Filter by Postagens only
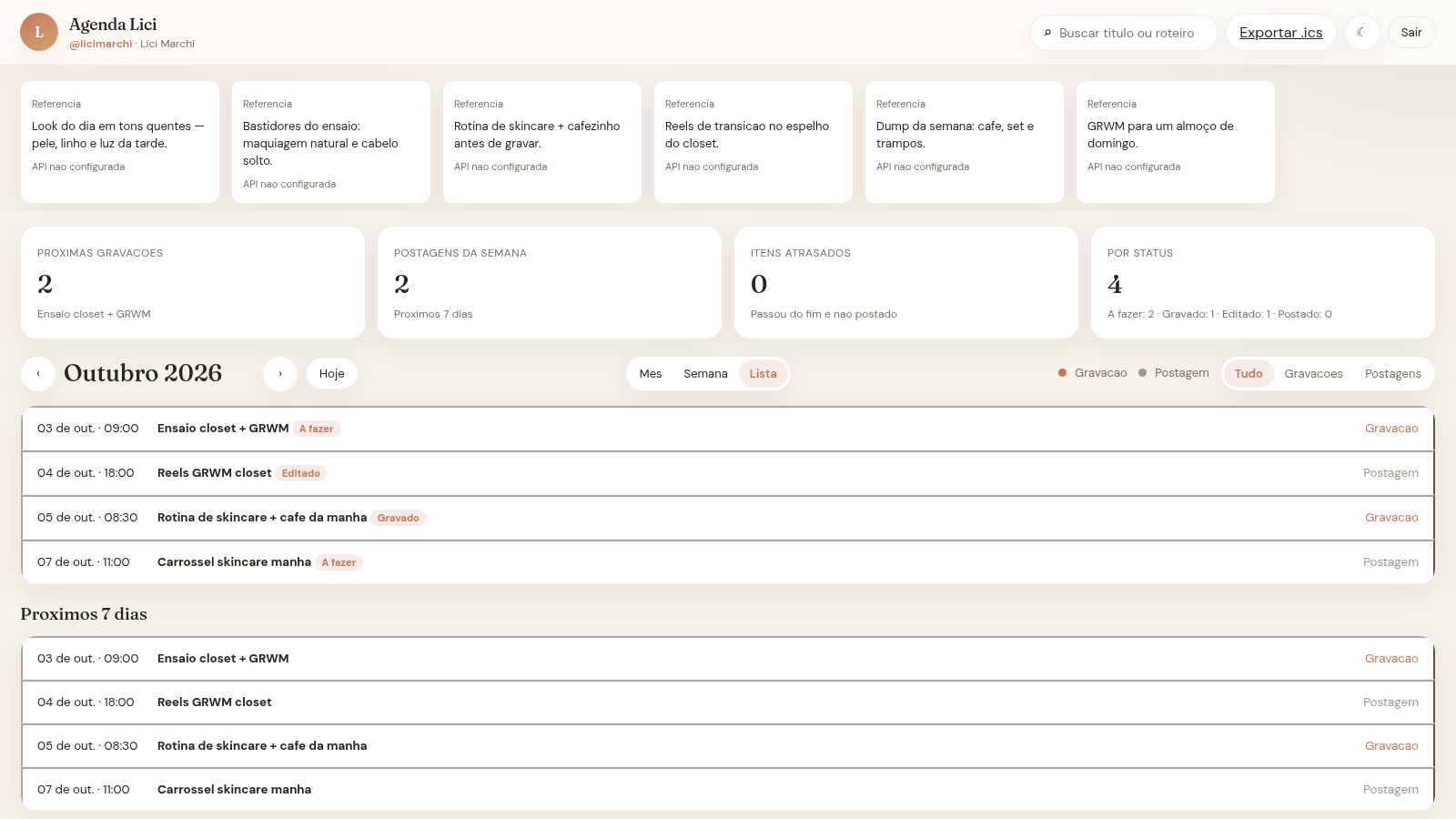 coord(1393,374)
